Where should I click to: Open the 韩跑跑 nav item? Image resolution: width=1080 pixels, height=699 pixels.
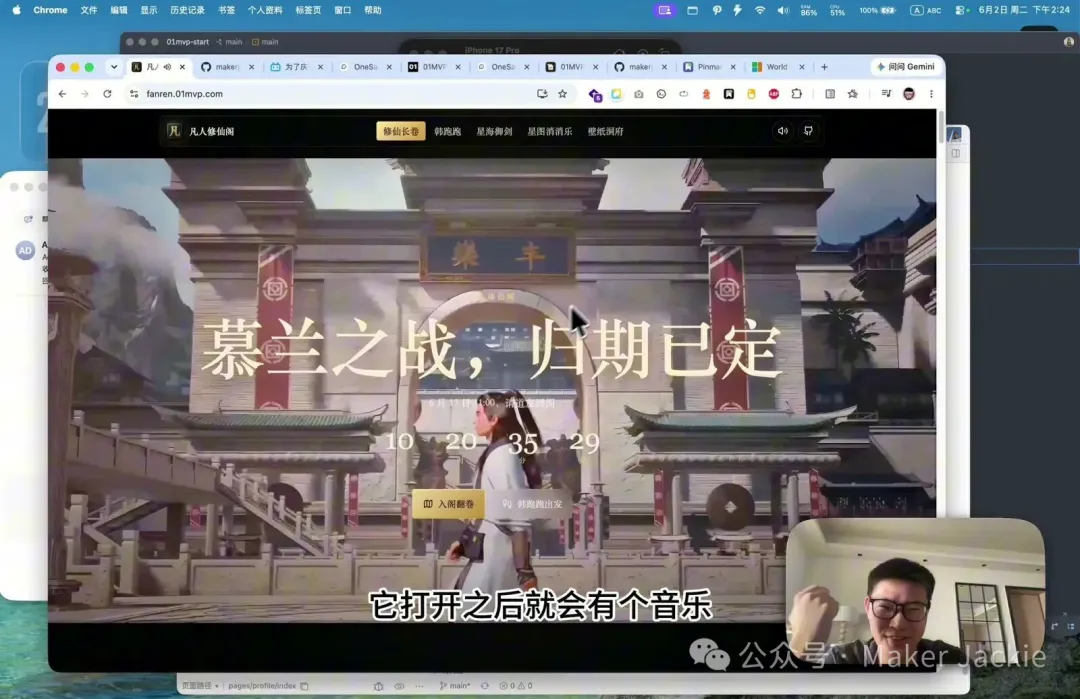[448, 131]
